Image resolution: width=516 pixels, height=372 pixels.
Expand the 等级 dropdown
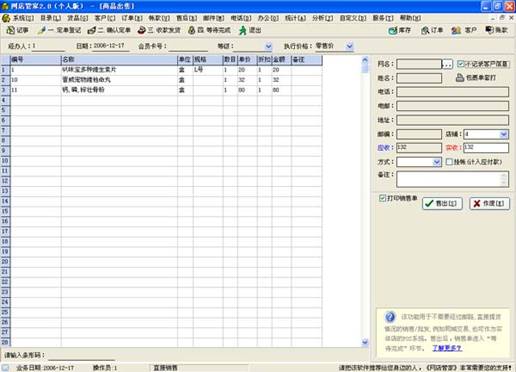click(x=269, y=46)
